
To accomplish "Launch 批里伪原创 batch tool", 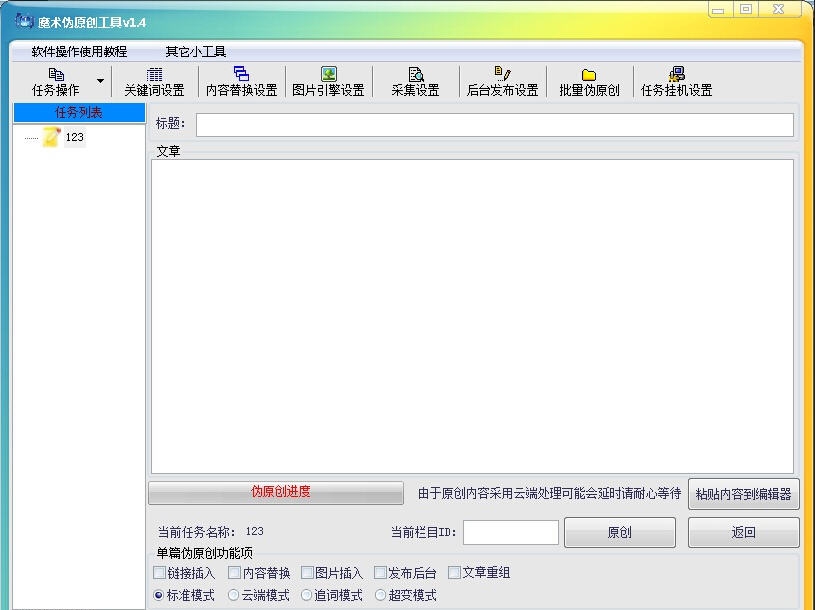I will (x=589, y=82).
